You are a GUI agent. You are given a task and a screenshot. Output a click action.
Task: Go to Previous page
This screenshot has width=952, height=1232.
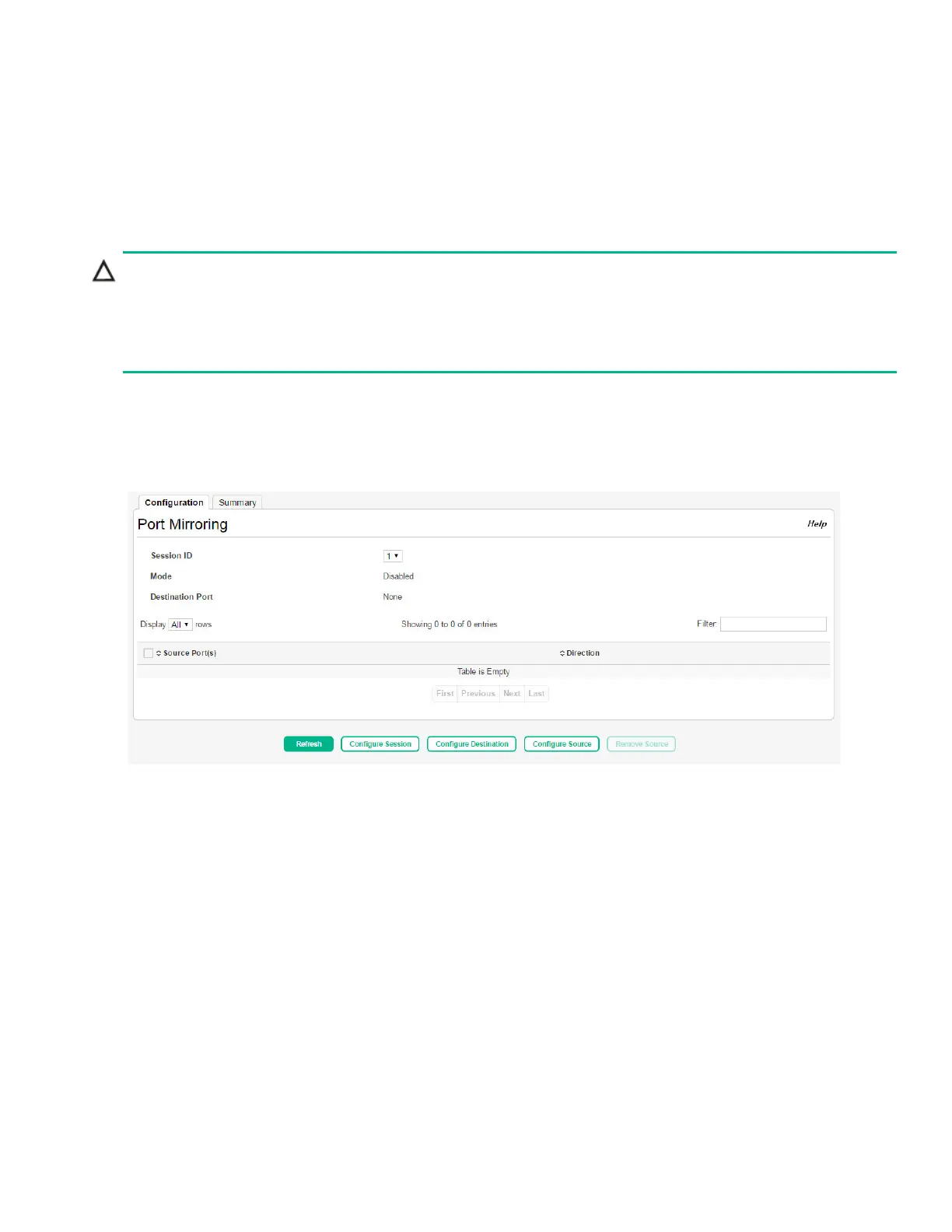tap(478, 694)
